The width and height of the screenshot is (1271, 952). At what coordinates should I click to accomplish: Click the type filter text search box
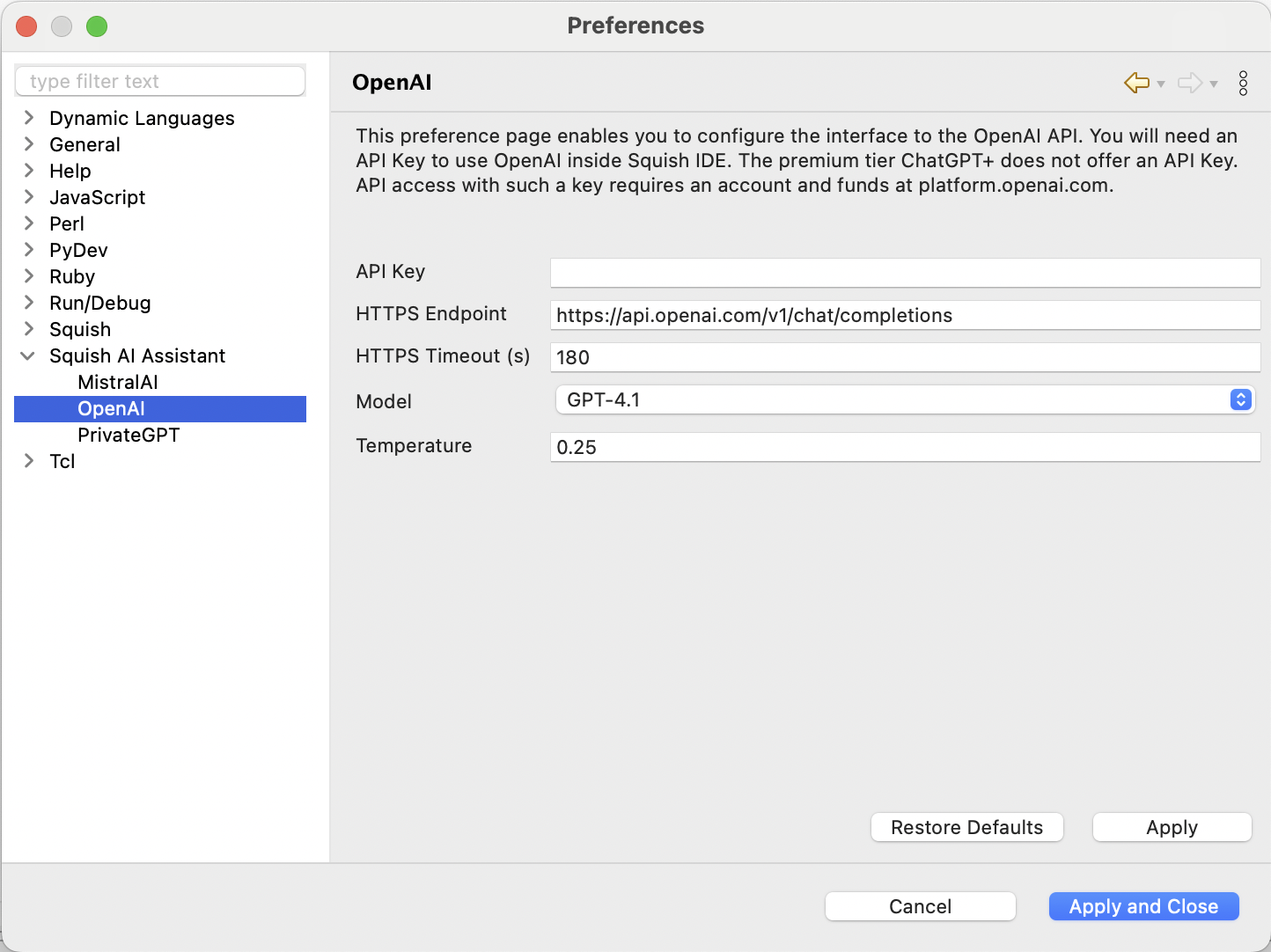160,81
